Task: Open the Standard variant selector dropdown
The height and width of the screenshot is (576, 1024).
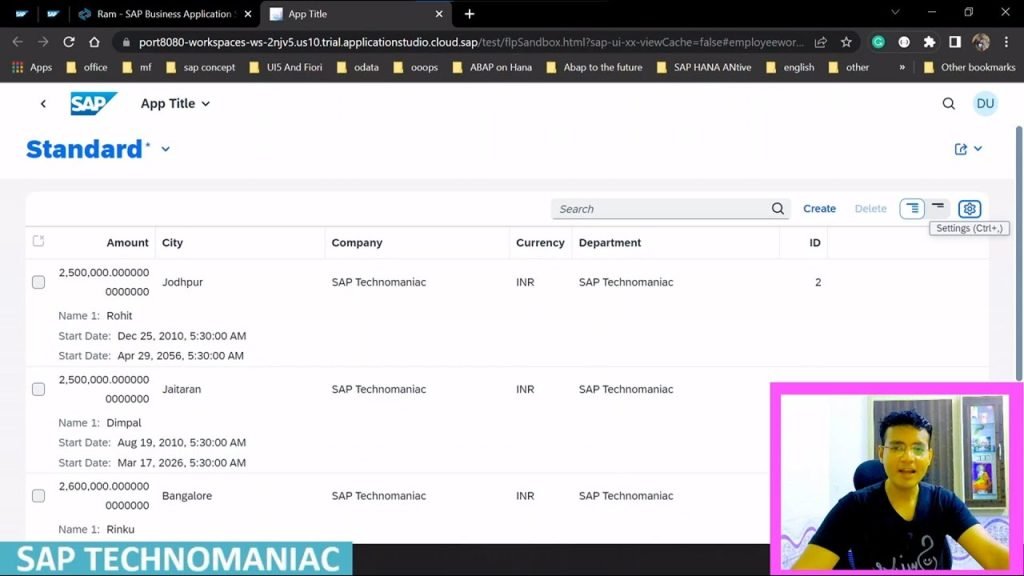Action: [164, 149]
